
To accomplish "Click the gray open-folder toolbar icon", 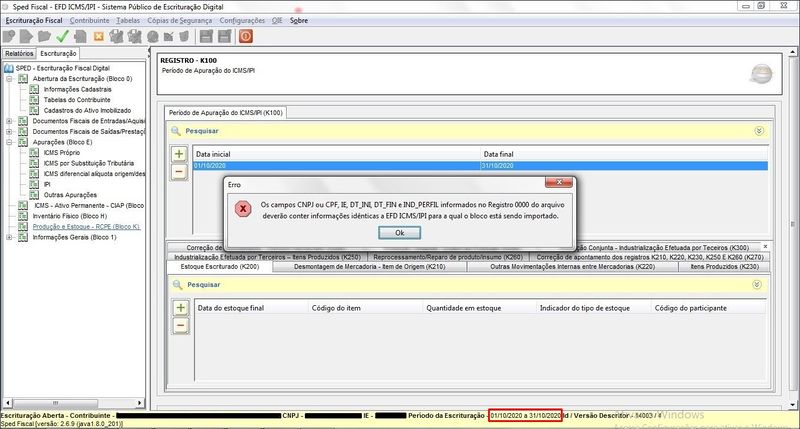I will (x=44, y=36).
